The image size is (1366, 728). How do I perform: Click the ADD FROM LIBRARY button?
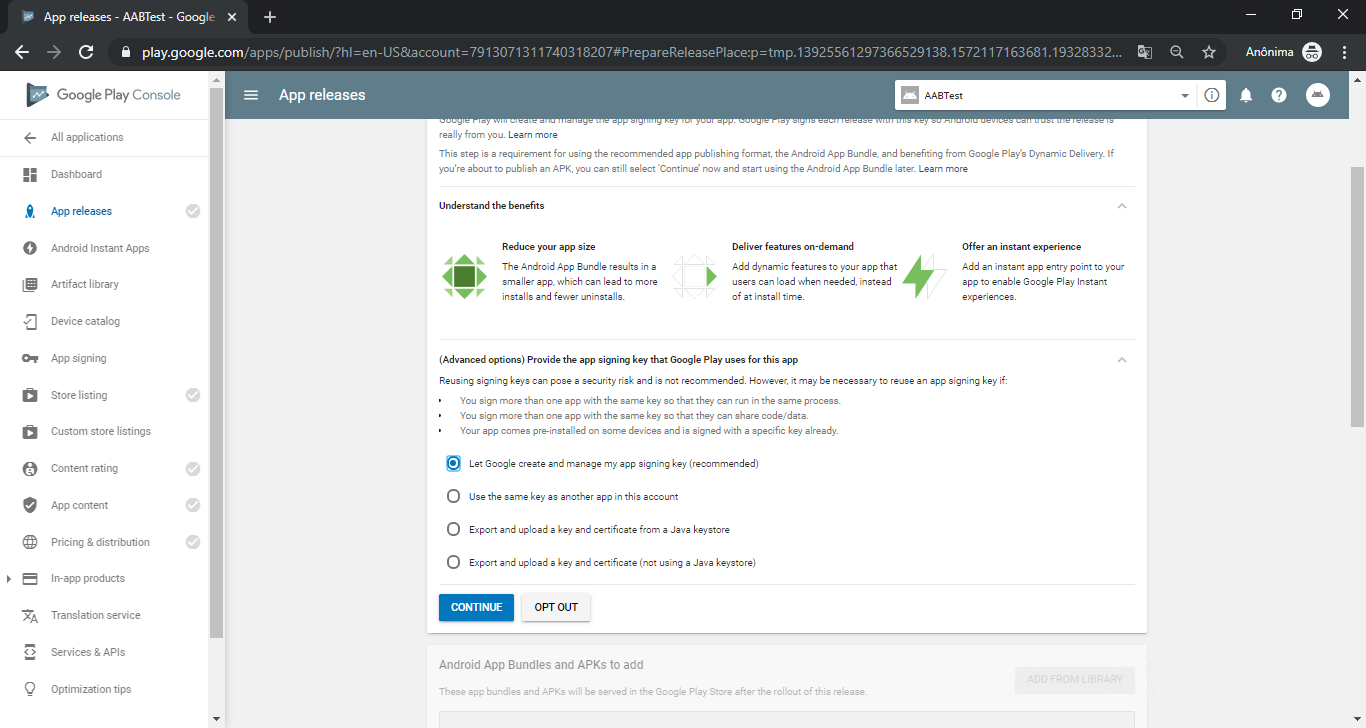1075,679
